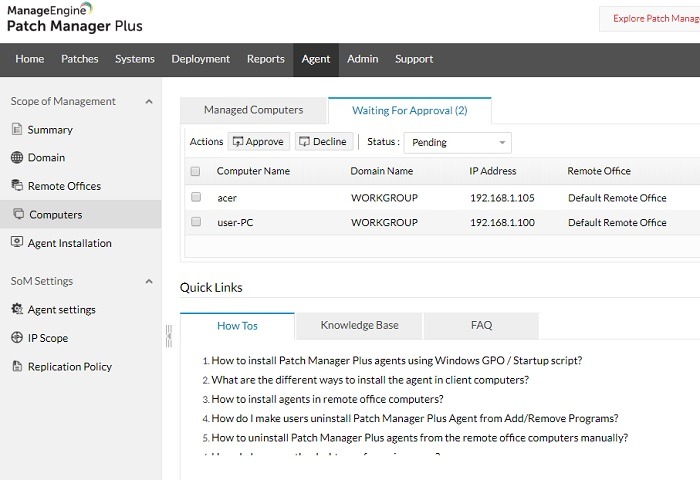Image resolution: width=700 pixels, height=480 pixels.
Task: Sort by the Domain Name column header
Action: (381, 171)
